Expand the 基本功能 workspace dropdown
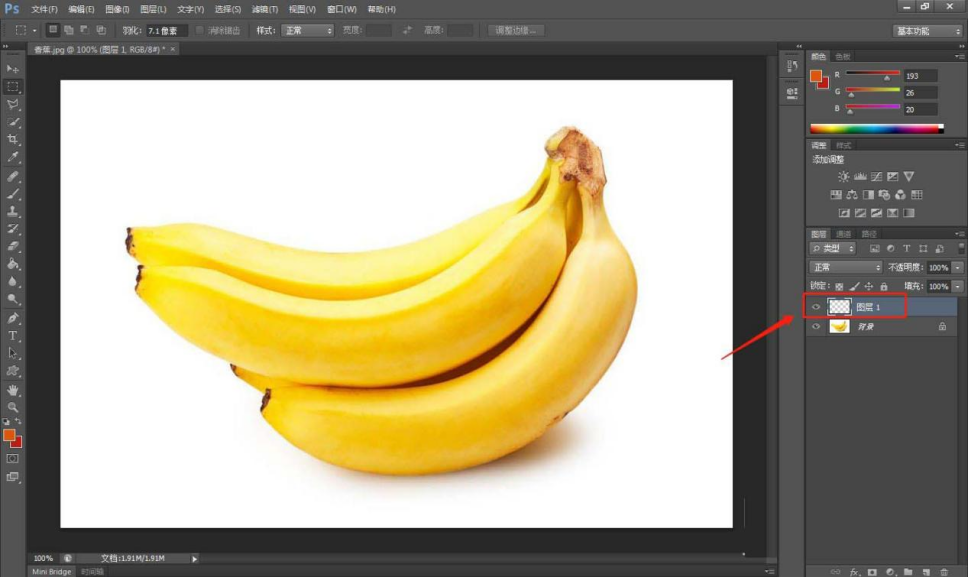 pos(926,31)
